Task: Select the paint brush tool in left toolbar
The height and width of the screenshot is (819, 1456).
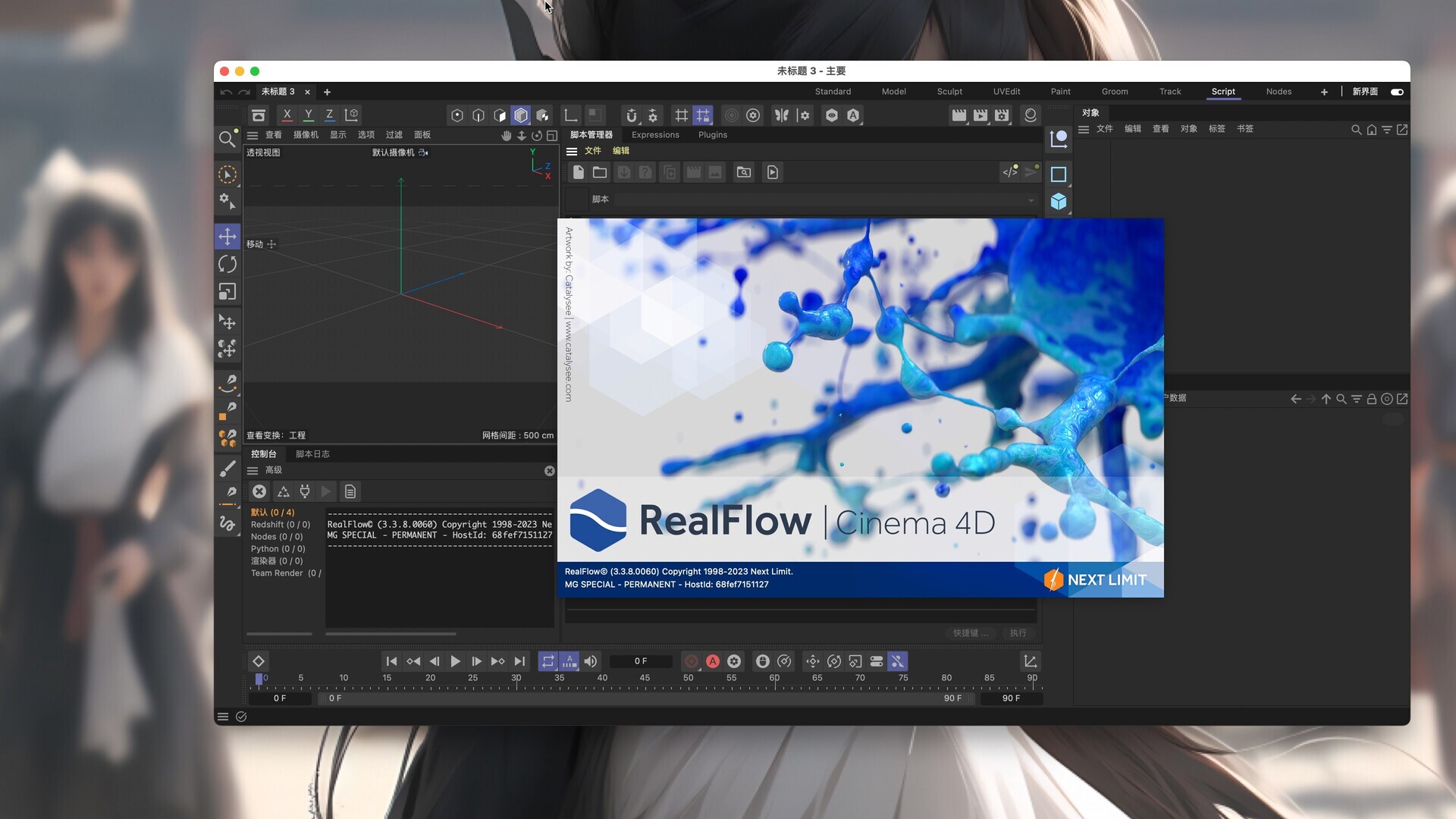Action: click(x=227, y=469)
